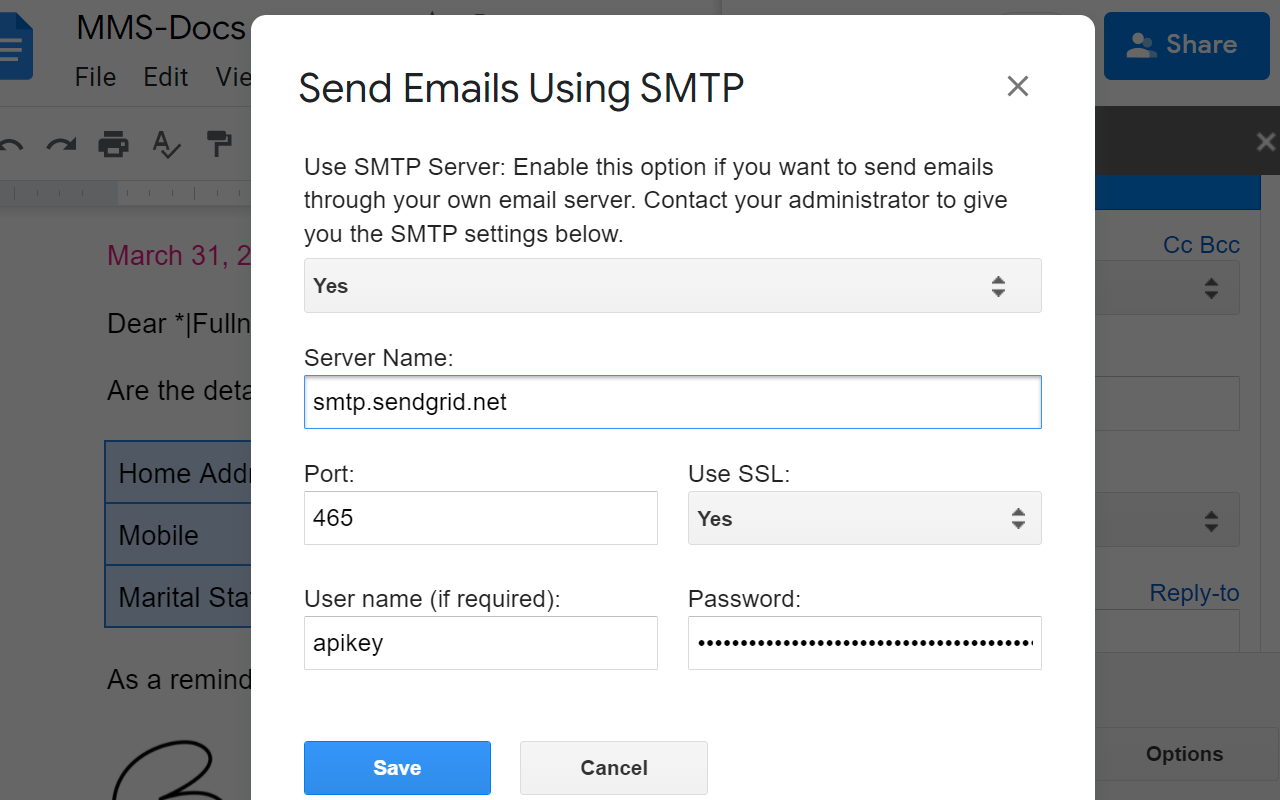Open the dropdown beside Cc Bcc field
This screenshot has width=1280, height=800.
tap(1210, 288)
